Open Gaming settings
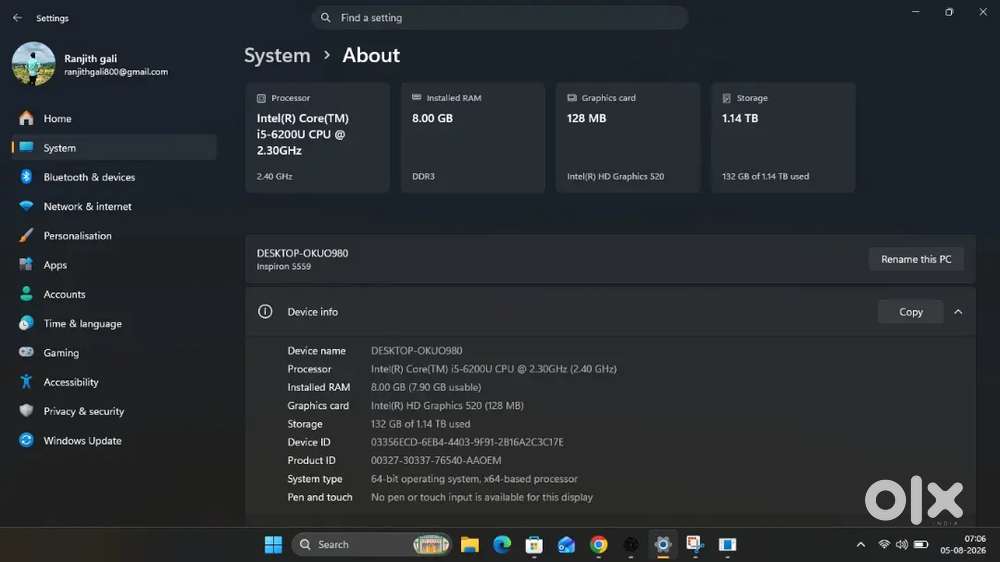The image size is (1000, 562). tap(114, 353)
